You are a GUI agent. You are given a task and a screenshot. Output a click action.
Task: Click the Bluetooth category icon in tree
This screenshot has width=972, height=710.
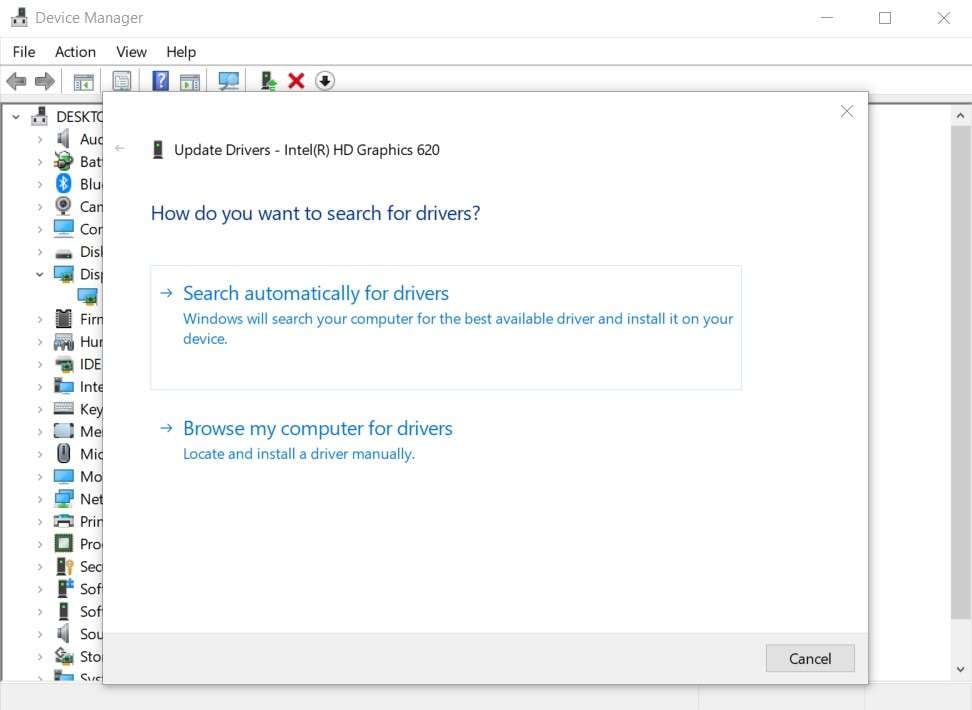[x=63, y=184]
